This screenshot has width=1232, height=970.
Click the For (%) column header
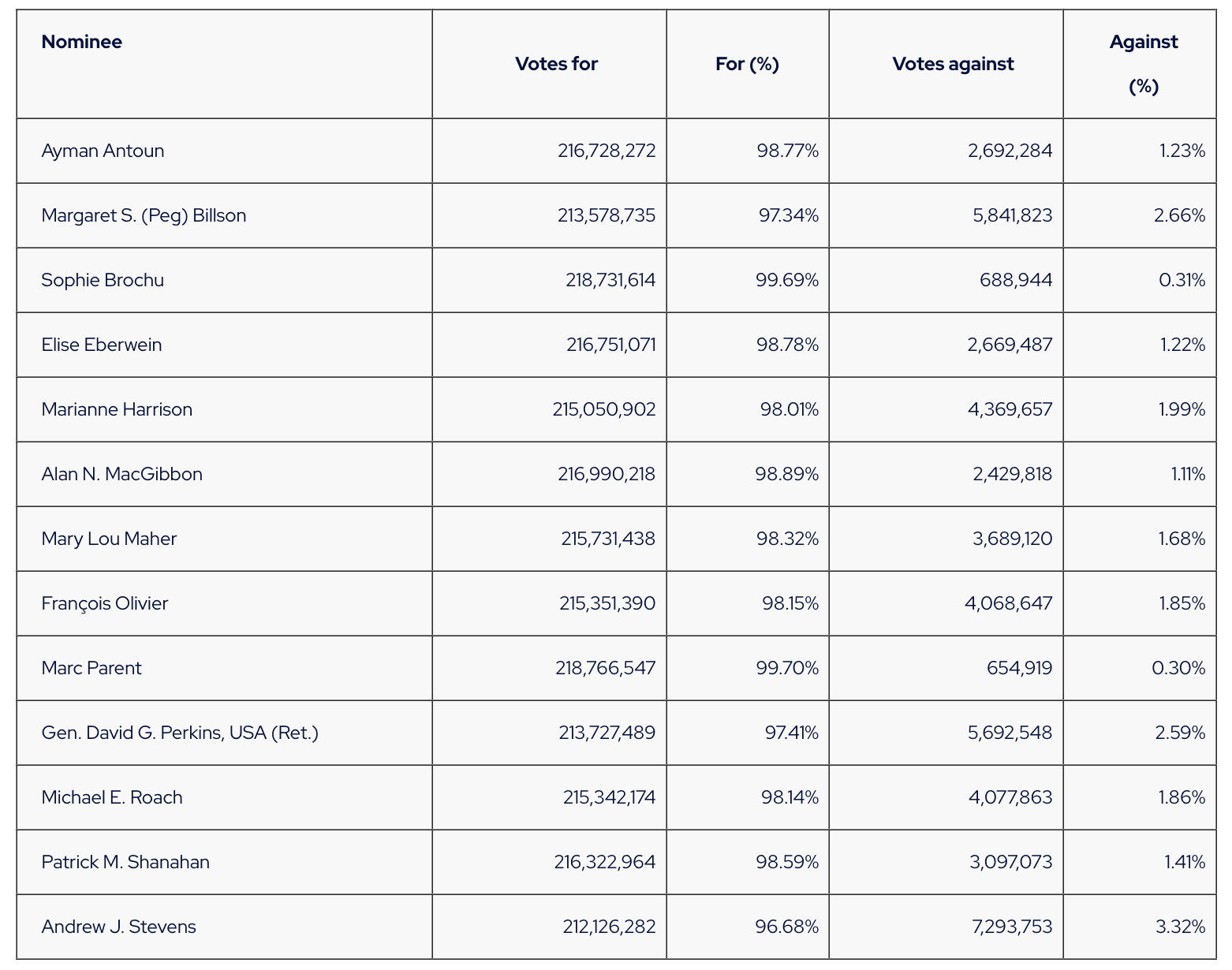(x=747, y=64)
